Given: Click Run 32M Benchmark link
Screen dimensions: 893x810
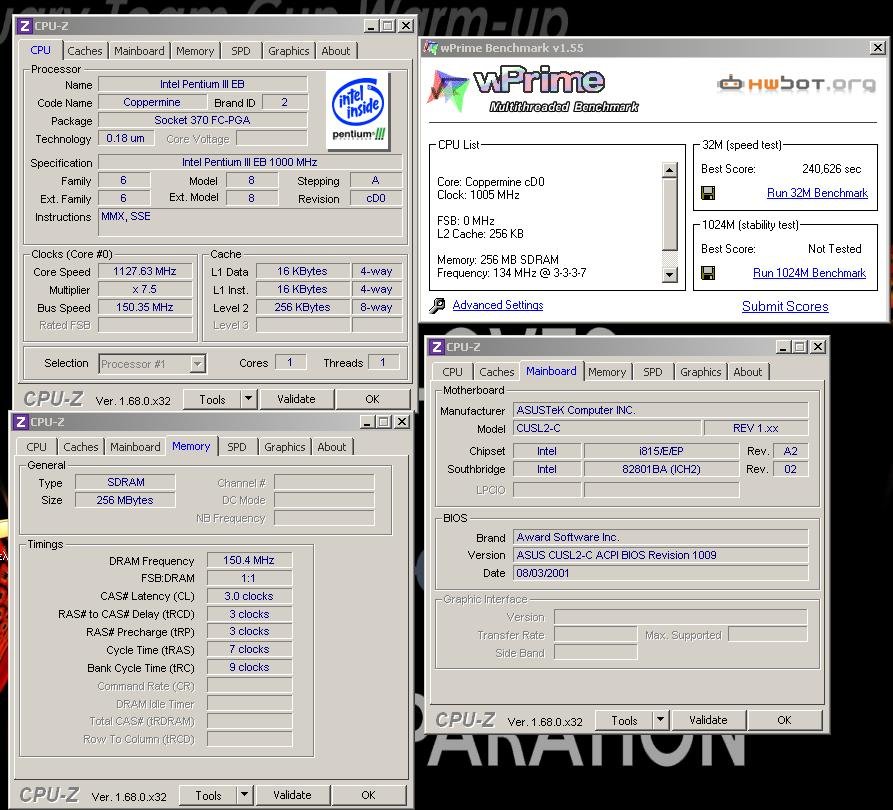Looking at the screenshot, I should (x=817, y=193).
